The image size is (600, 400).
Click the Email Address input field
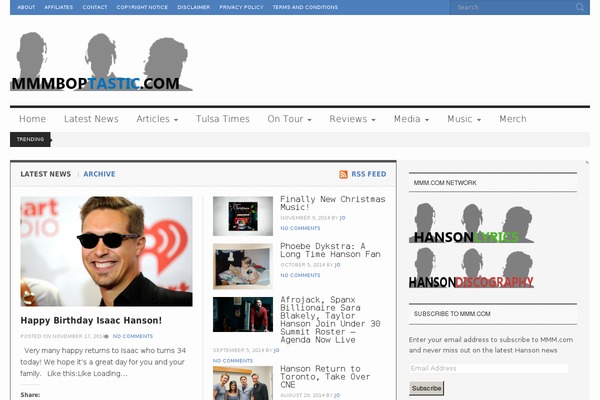488,368
